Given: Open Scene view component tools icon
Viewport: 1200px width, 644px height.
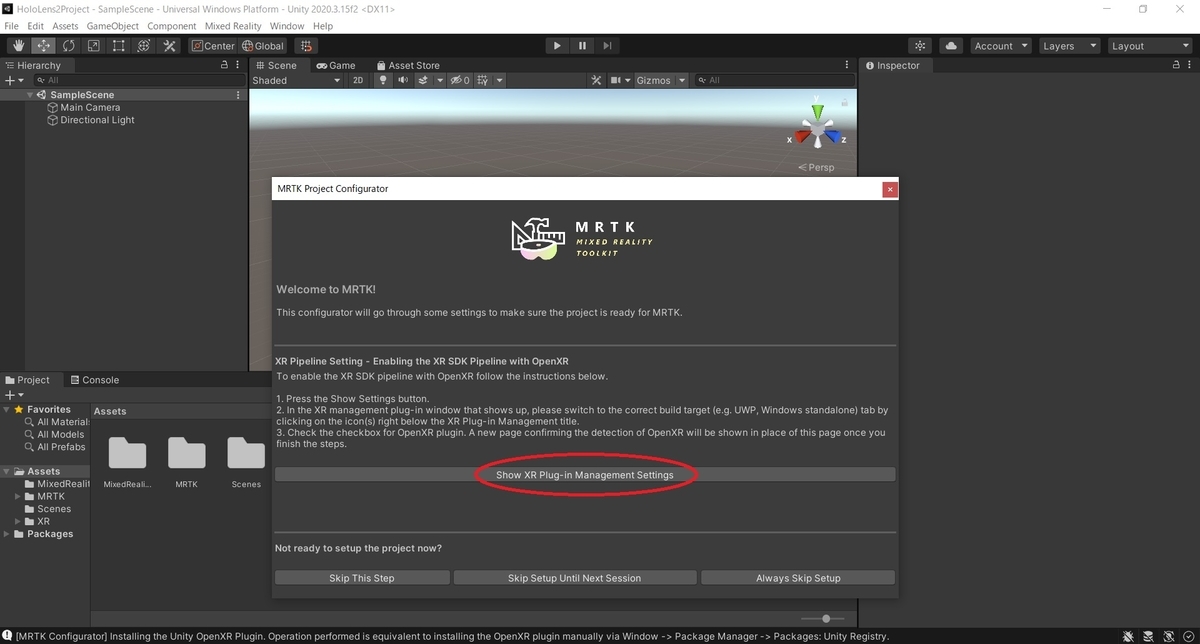Looking at the screenshot, I should [x=596, y=80].
